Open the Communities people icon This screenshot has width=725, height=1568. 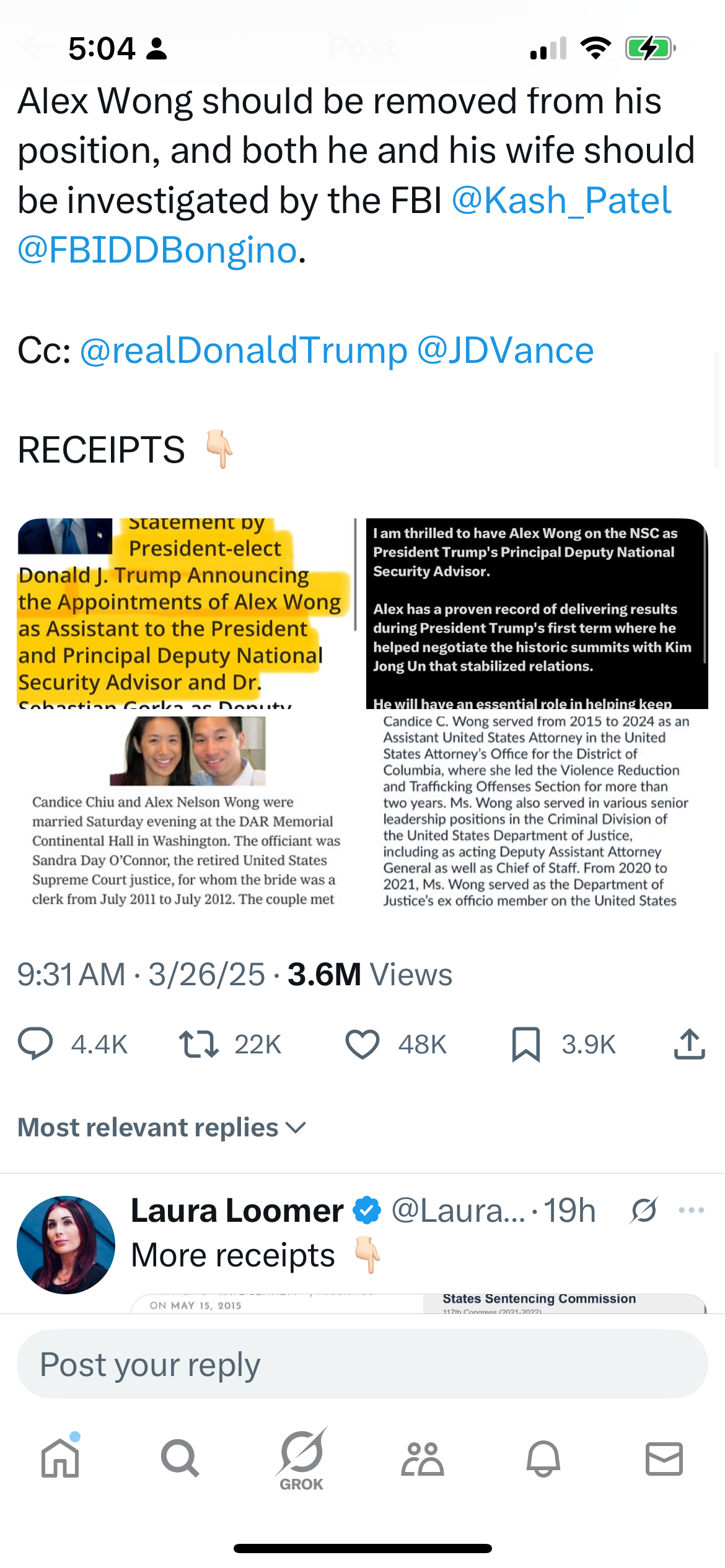point(423,1458)
